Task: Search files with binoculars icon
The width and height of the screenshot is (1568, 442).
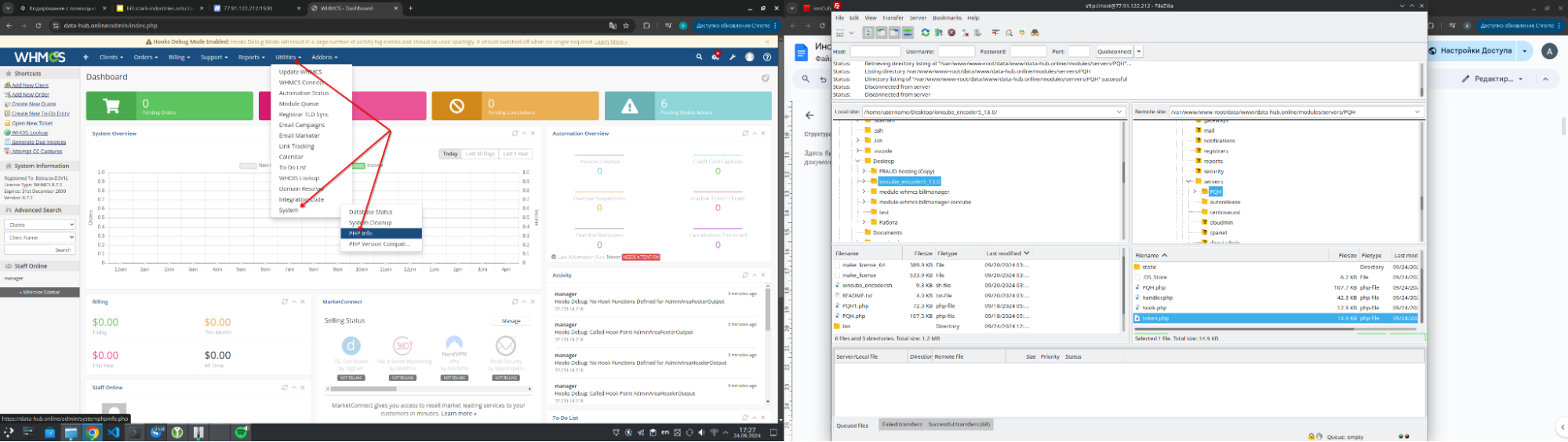Action: [1035, 33]
